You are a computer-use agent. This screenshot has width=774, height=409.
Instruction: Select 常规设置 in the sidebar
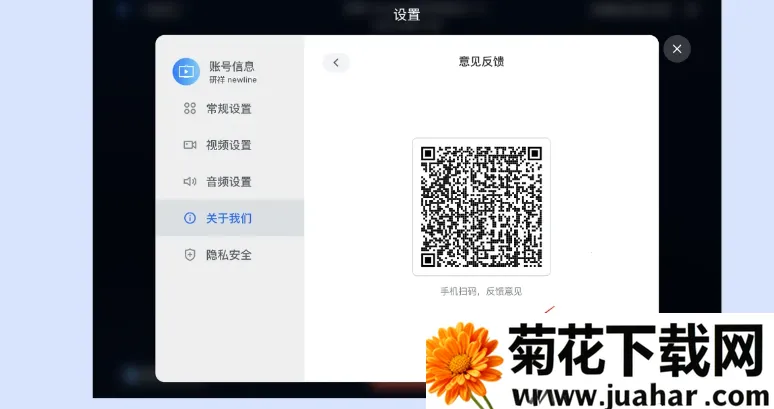(x=229, y=109)
